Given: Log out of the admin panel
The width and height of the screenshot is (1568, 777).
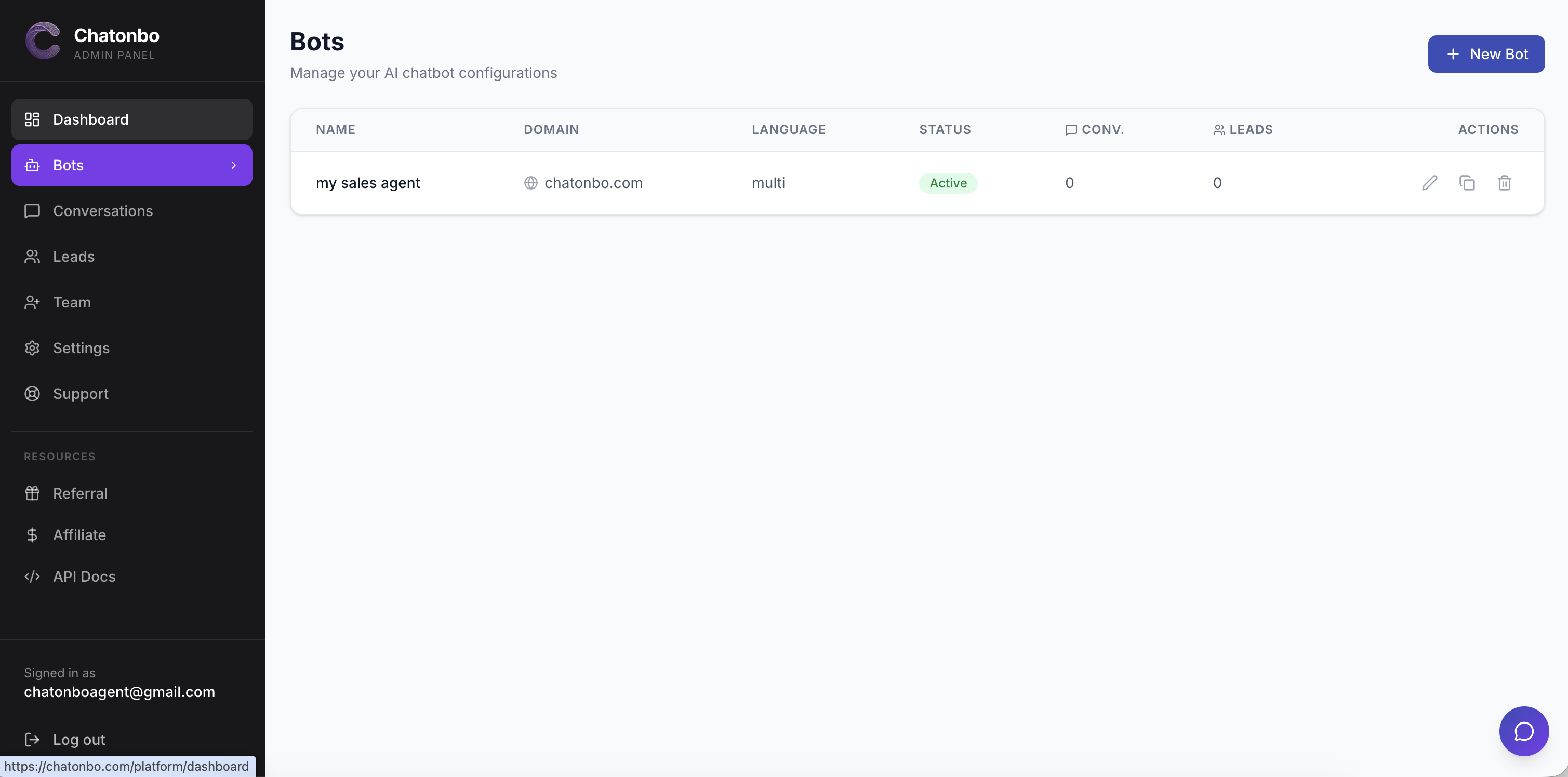Looking at the screenshot, I should 78,739.
